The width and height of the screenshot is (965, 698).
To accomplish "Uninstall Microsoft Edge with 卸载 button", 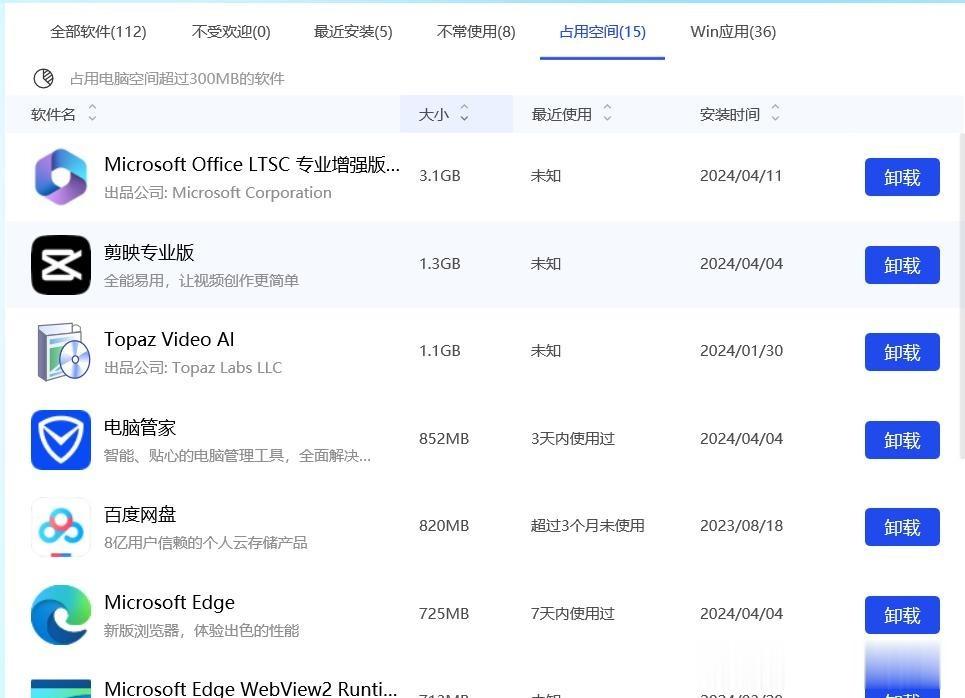I will click(x=902, y=615).
